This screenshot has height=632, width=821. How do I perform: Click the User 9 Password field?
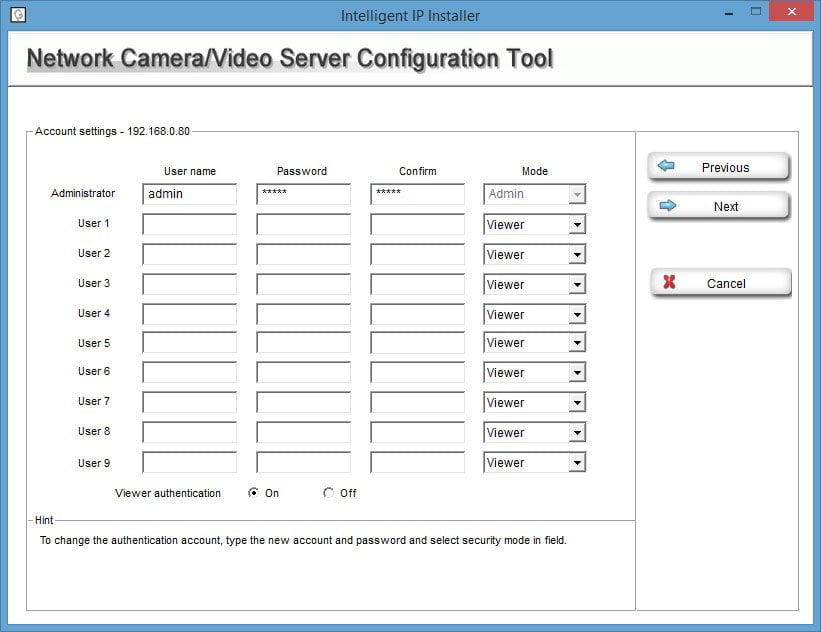coord(303,462)
